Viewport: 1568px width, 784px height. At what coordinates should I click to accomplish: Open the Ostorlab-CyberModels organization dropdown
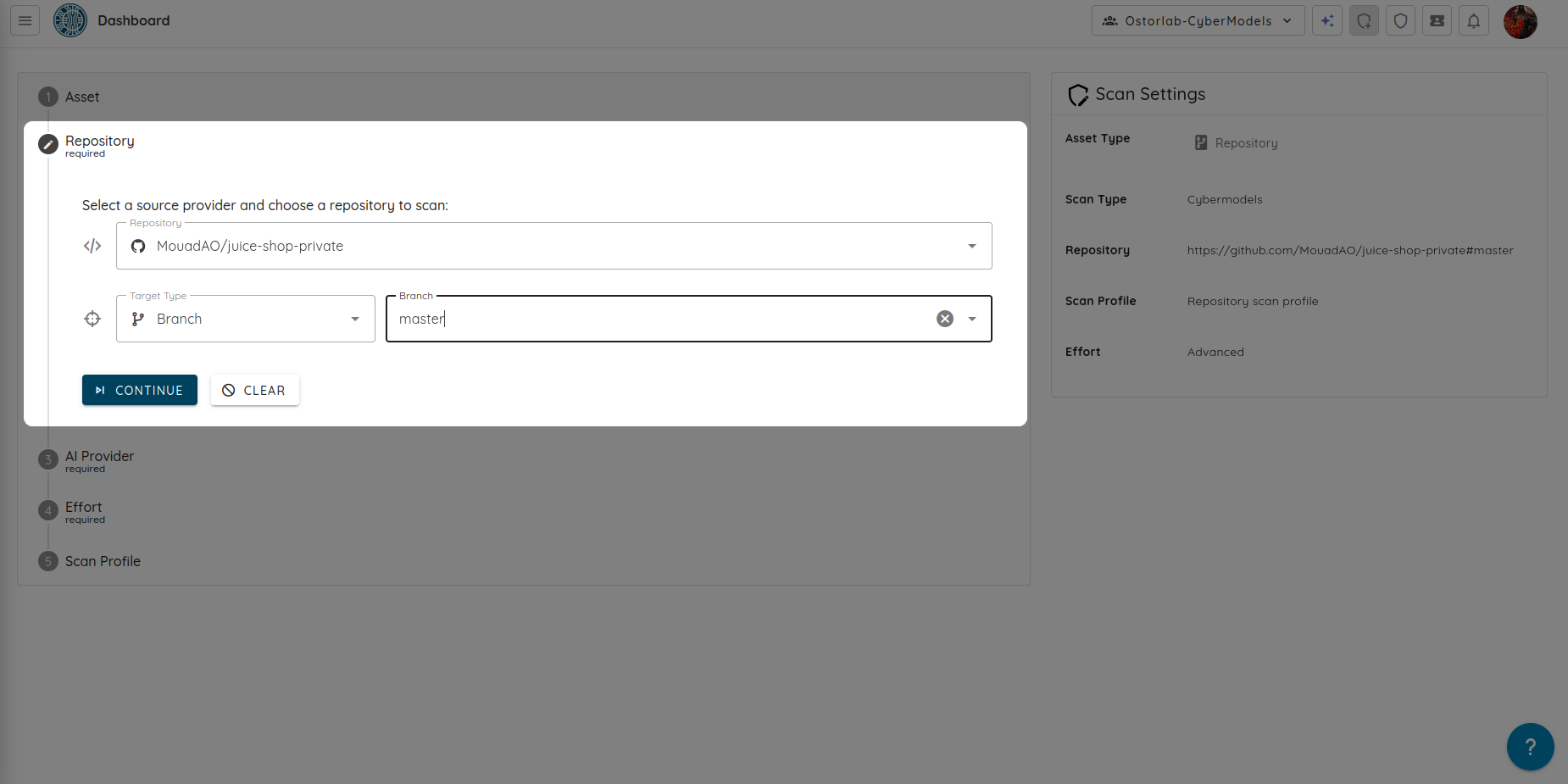[1198, 20]
